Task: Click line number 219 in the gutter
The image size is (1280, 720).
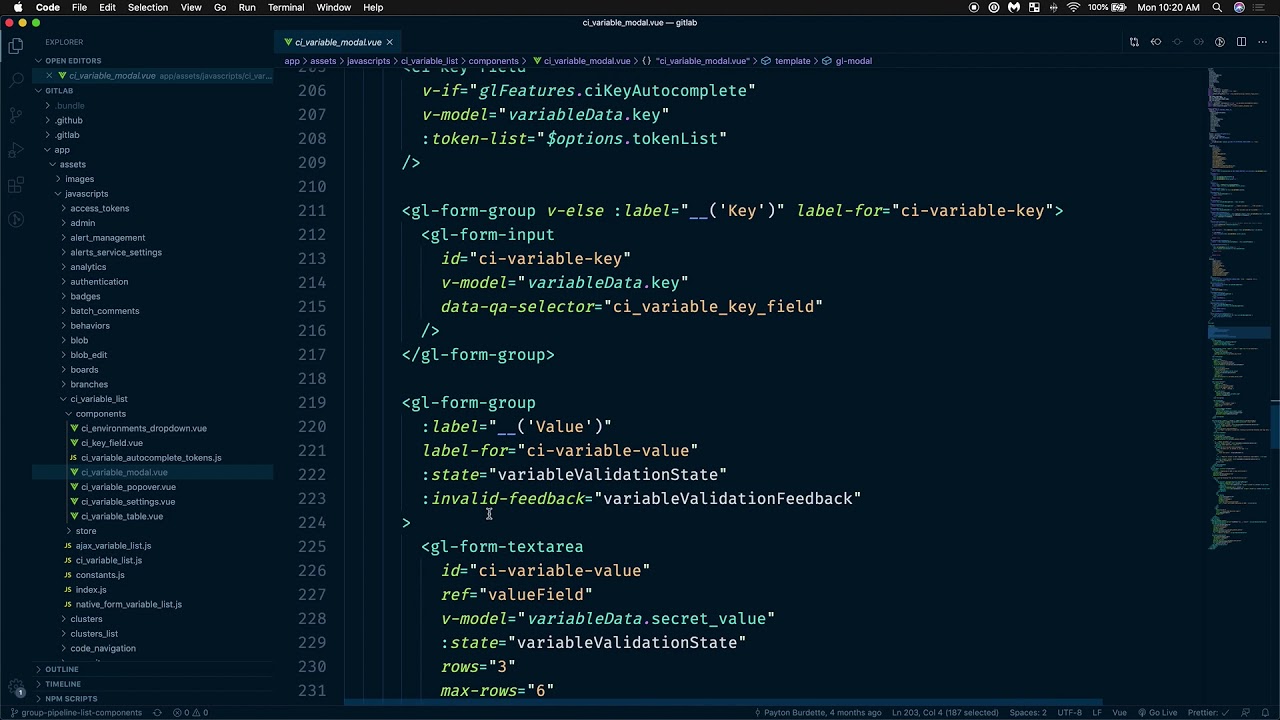Action: pyautogui.click(x=312, y=403)
